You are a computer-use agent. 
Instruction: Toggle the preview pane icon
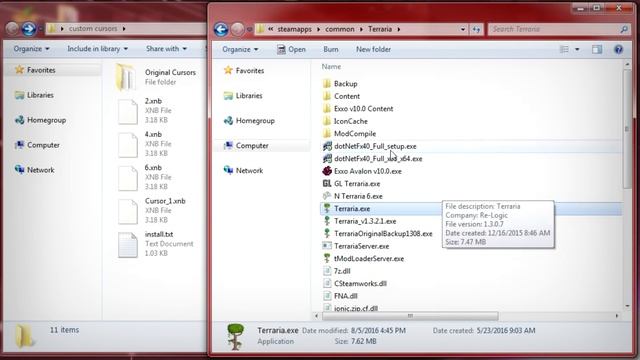click(597, 49)
